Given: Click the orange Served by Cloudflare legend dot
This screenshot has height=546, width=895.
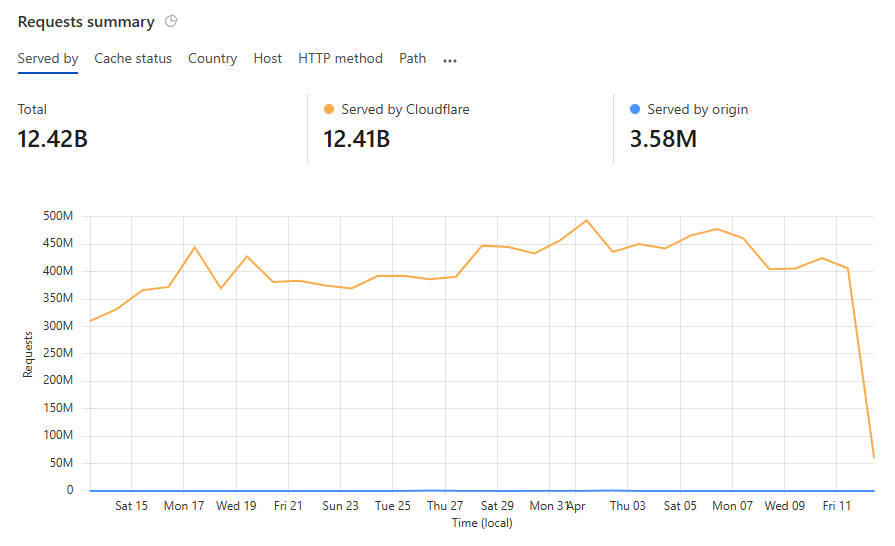Looking at the screenshot, I should [329, 109].
